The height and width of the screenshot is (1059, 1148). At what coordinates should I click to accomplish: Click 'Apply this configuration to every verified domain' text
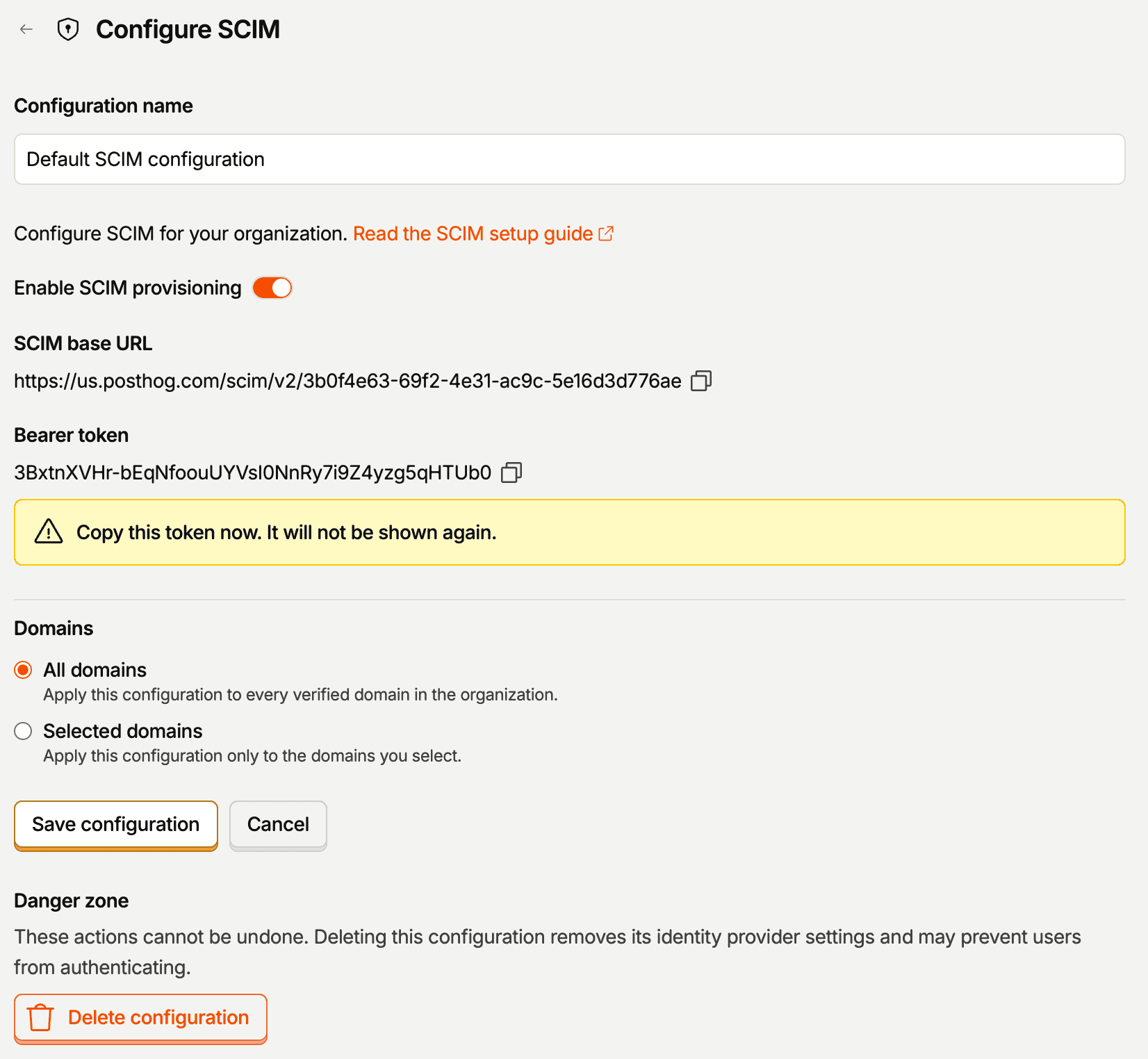[x=300, y=695]
